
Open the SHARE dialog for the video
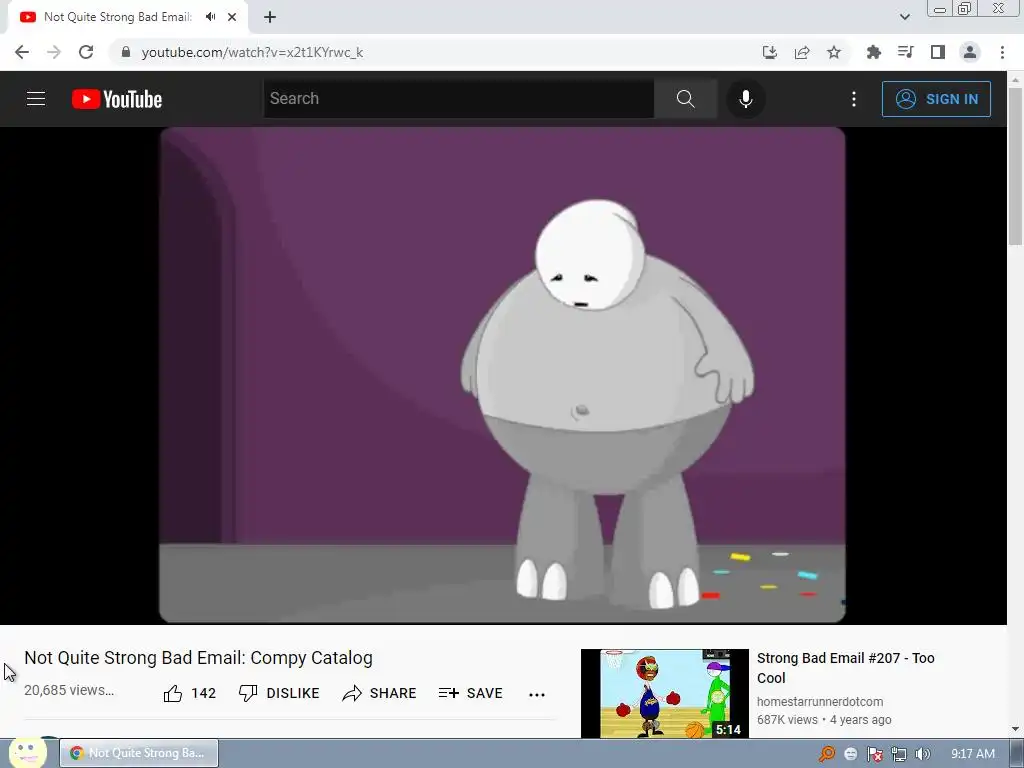tap(379, 694)
